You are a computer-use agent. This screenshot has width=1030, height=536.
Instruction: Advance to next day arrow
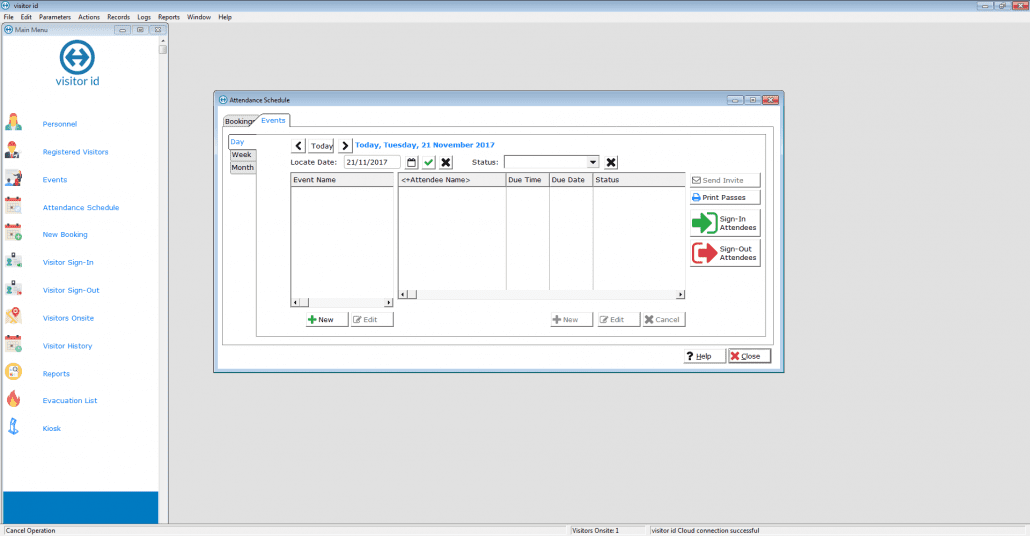coord(345,145)
